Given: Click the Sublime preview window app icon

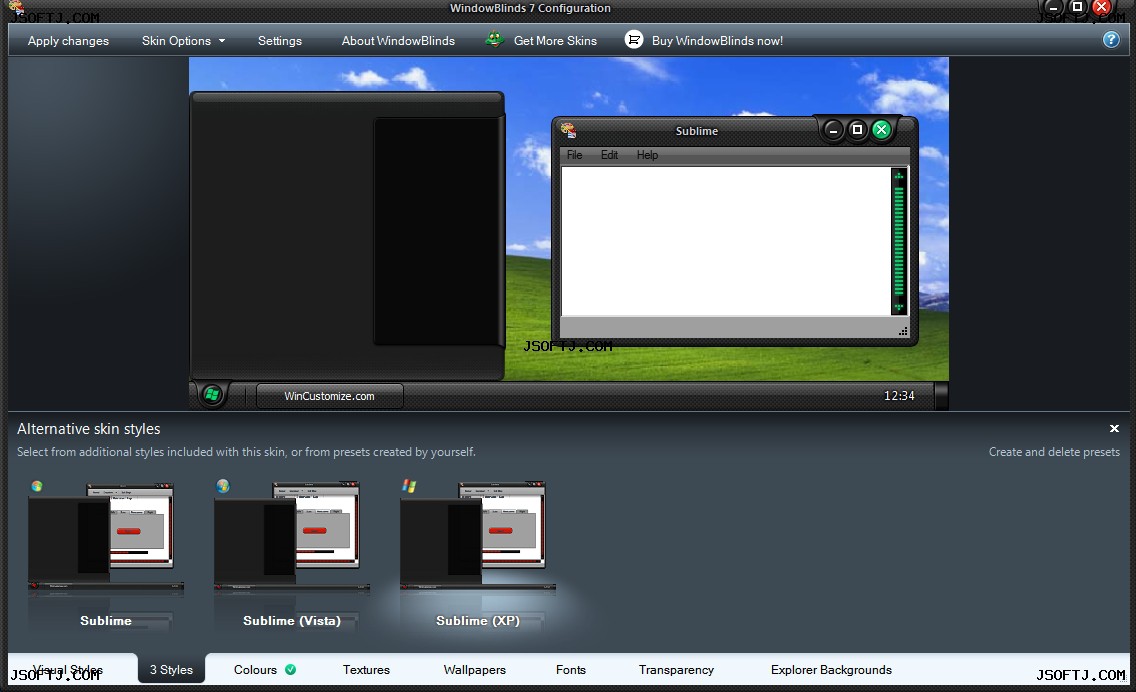Looking at the screenshot, I should pos(569,130).
